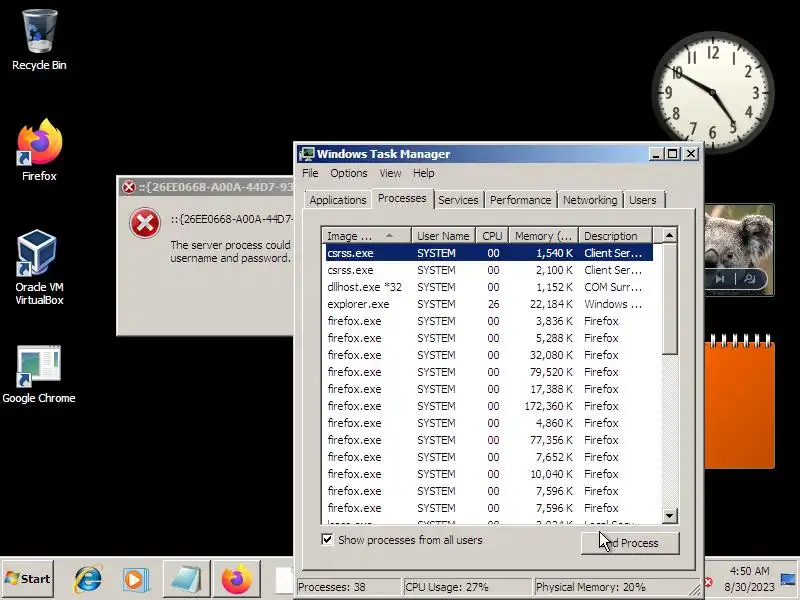Screen dimensions: 800x600
Task: Open the Help menu
Action: (423, 173)
